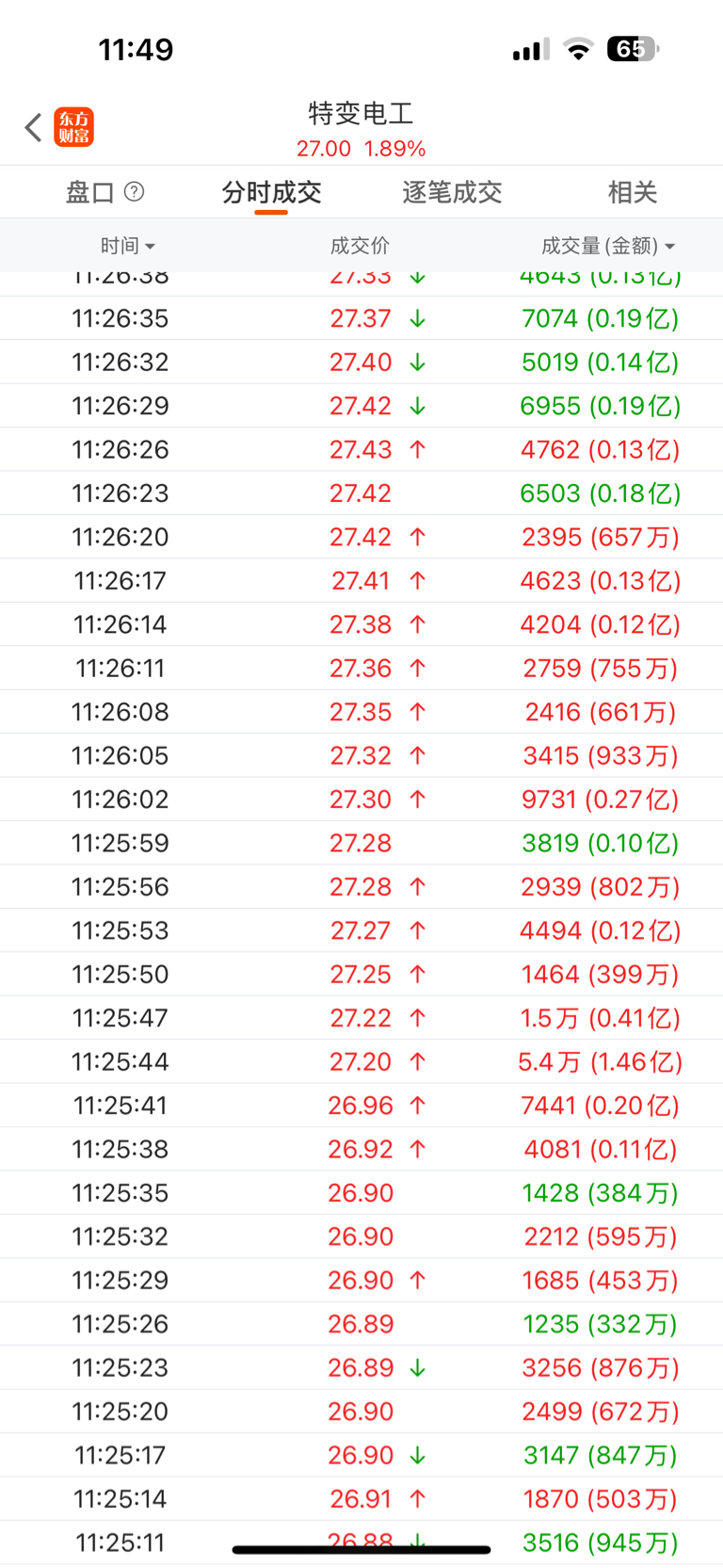Expand the 时间 sort dropdown
The width and height of the screenshot is (723, 1568).
[x=128, y=246]
